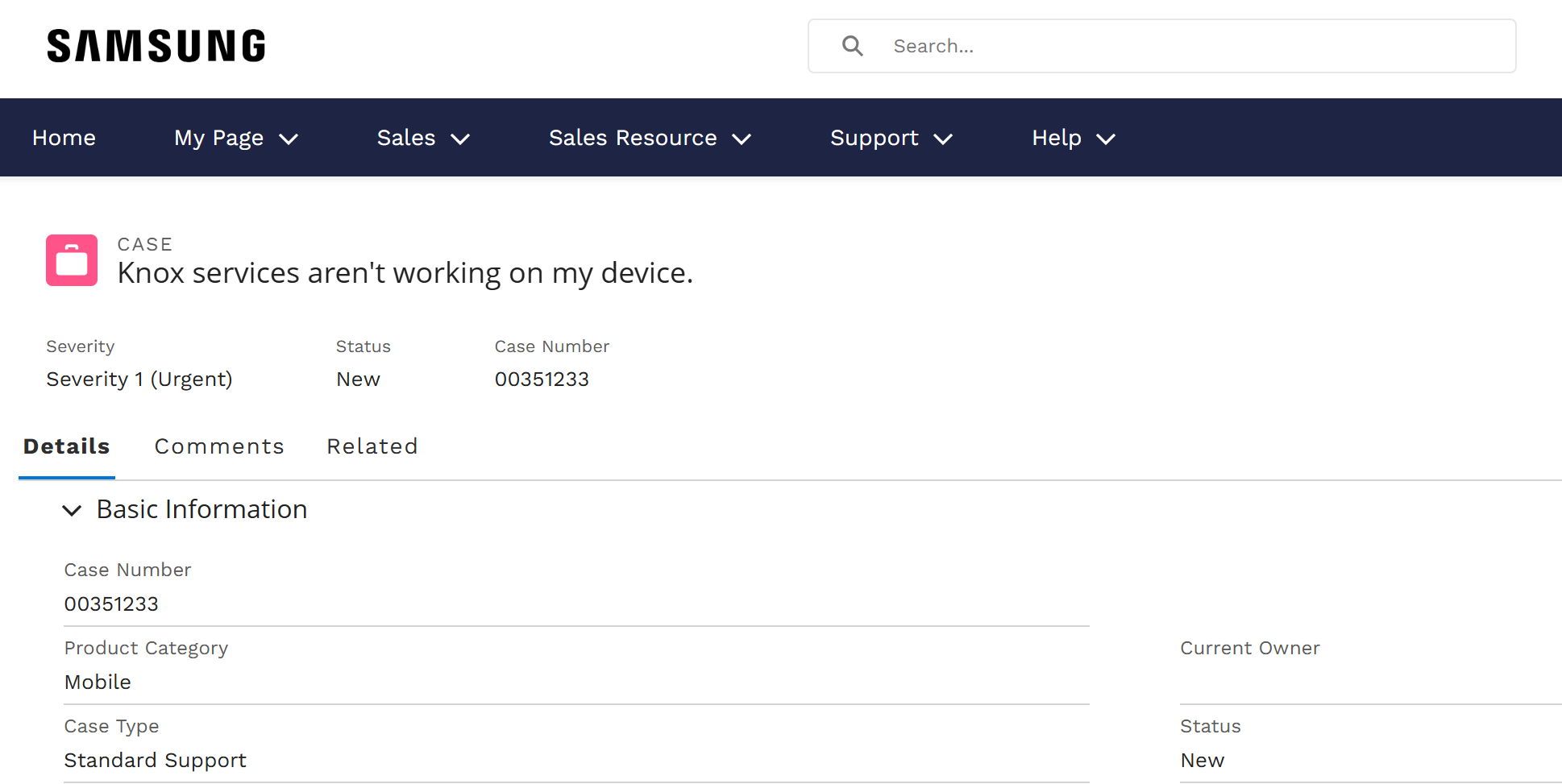Select the Details tab
This screenshot has height=784, width=1562.
[67, 446]
